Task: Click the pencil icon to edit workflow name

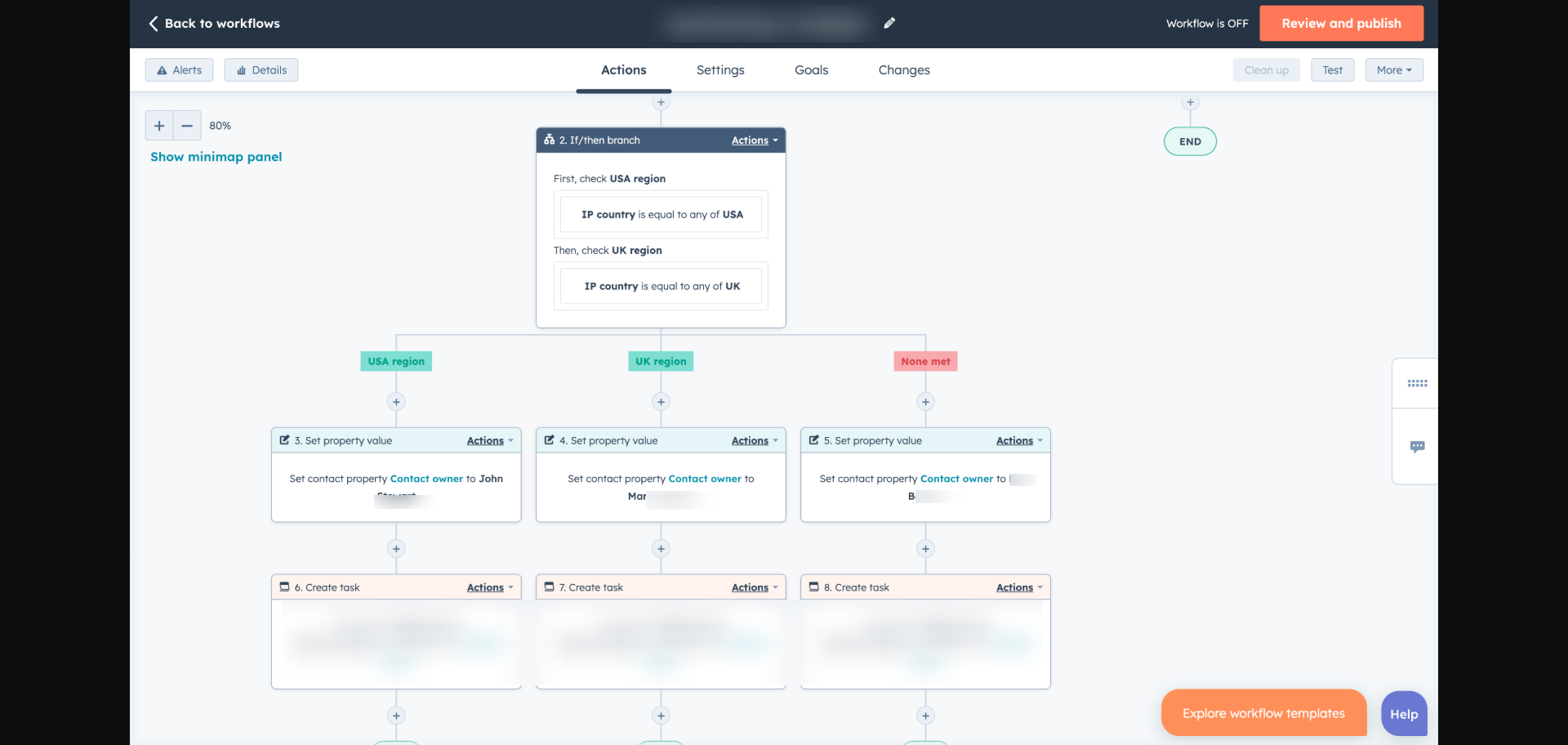Action: (x=889, y=24)
